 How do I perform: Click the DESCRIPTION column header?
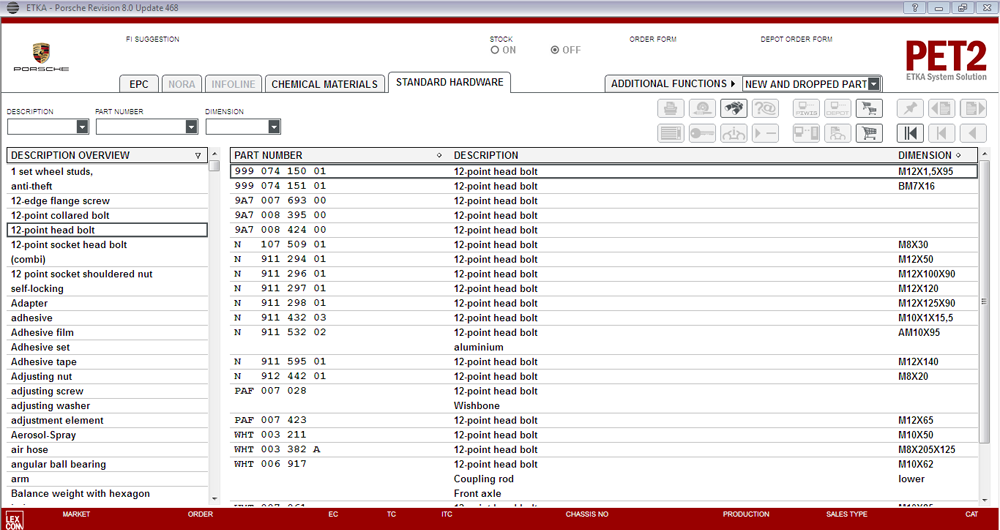(x=486, y=156)
